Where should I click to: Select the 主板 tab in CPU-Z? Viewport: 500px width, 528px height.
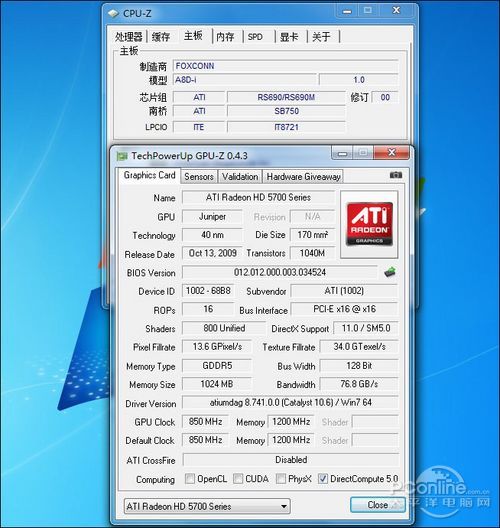[x=193, y=35]
